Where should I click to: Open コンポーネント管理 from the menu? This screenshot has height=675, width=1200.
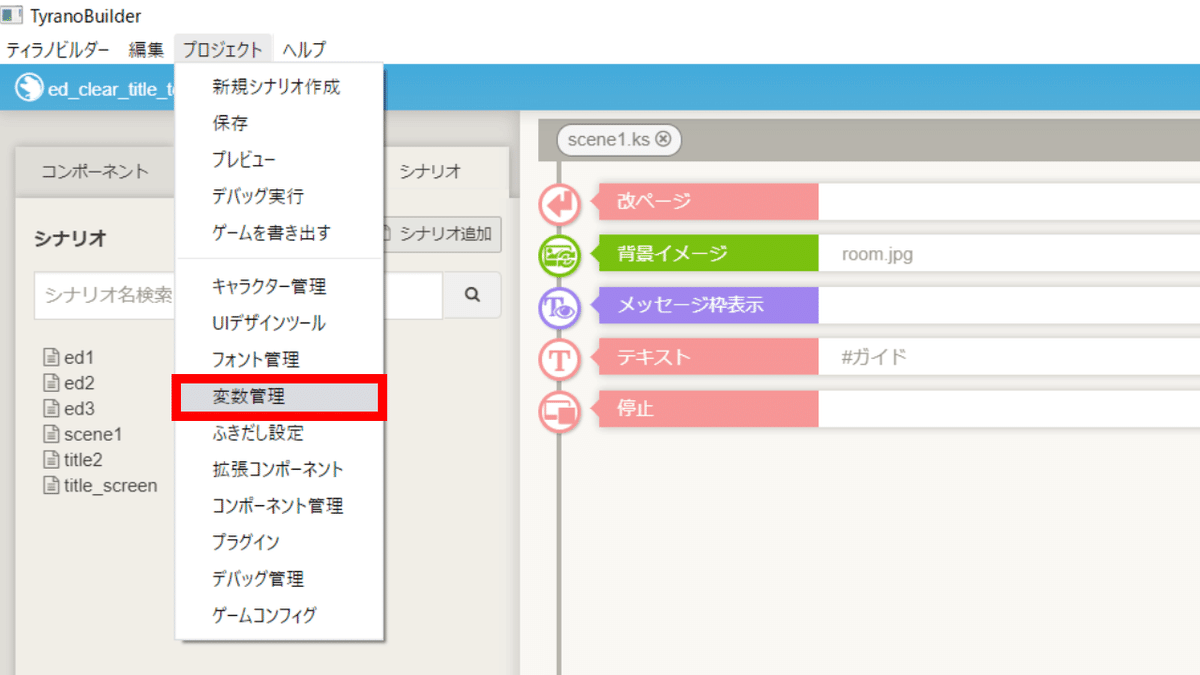pos(278,506)
